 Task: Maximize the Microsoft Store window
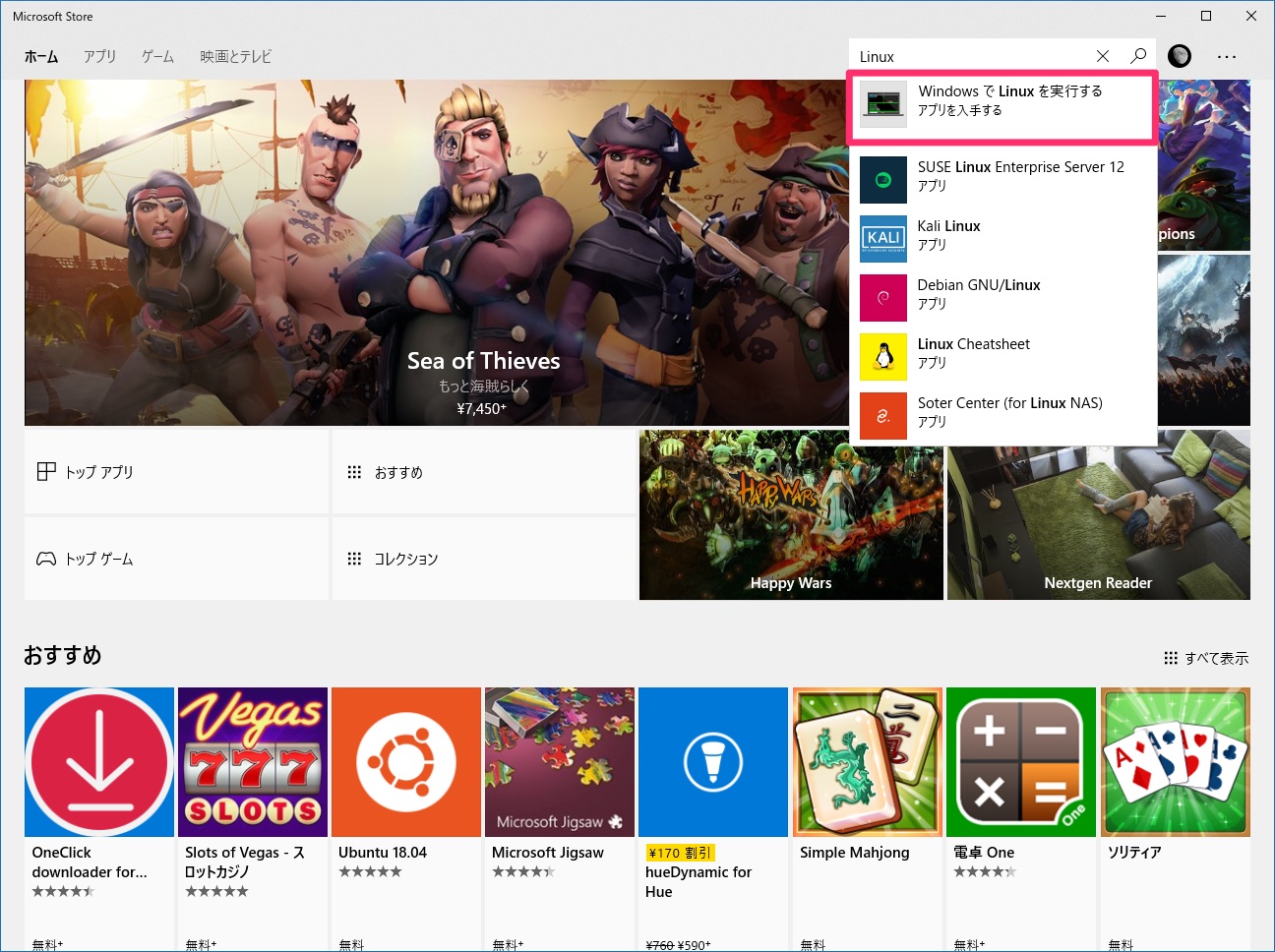pos(1206,16)
